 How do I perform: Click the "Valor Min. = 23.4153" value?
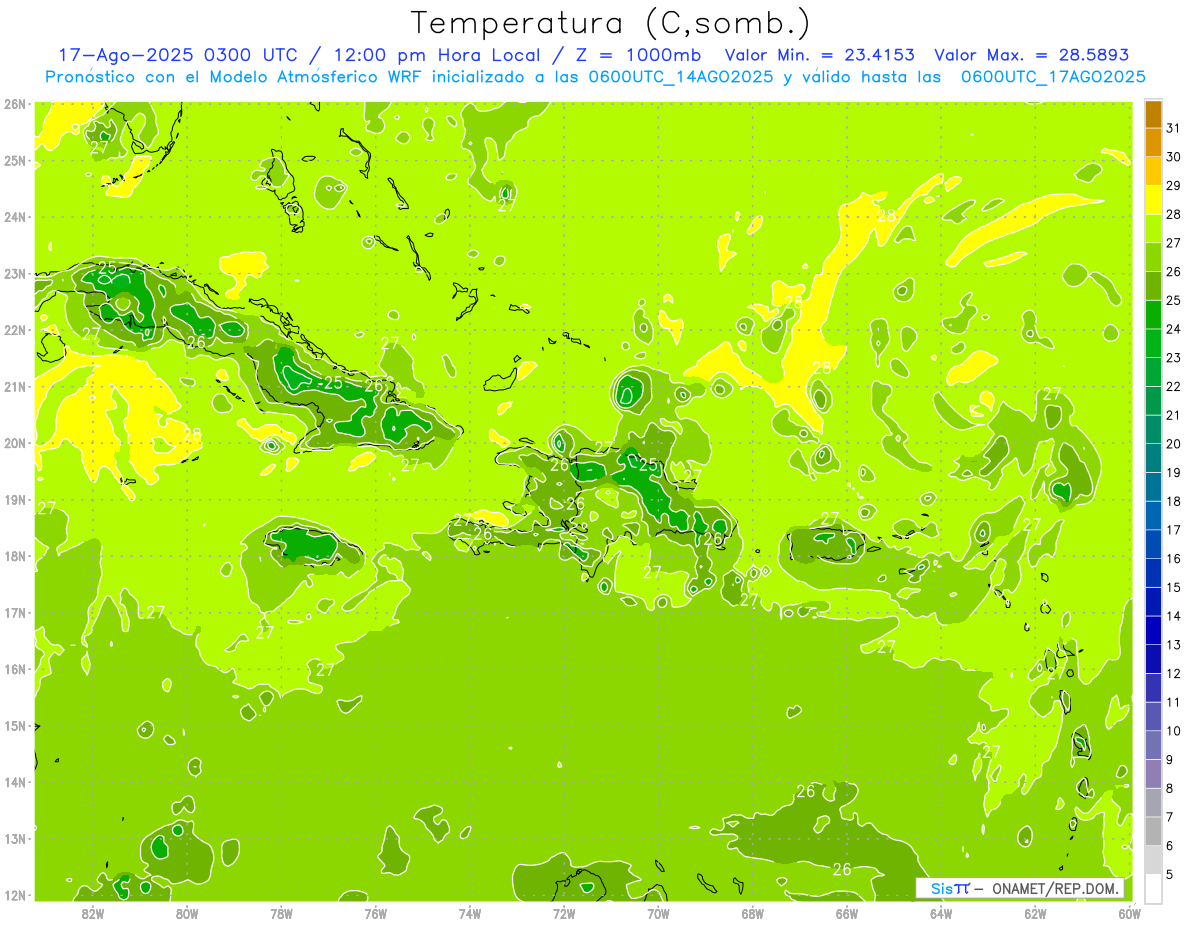[x=819, y=55]
